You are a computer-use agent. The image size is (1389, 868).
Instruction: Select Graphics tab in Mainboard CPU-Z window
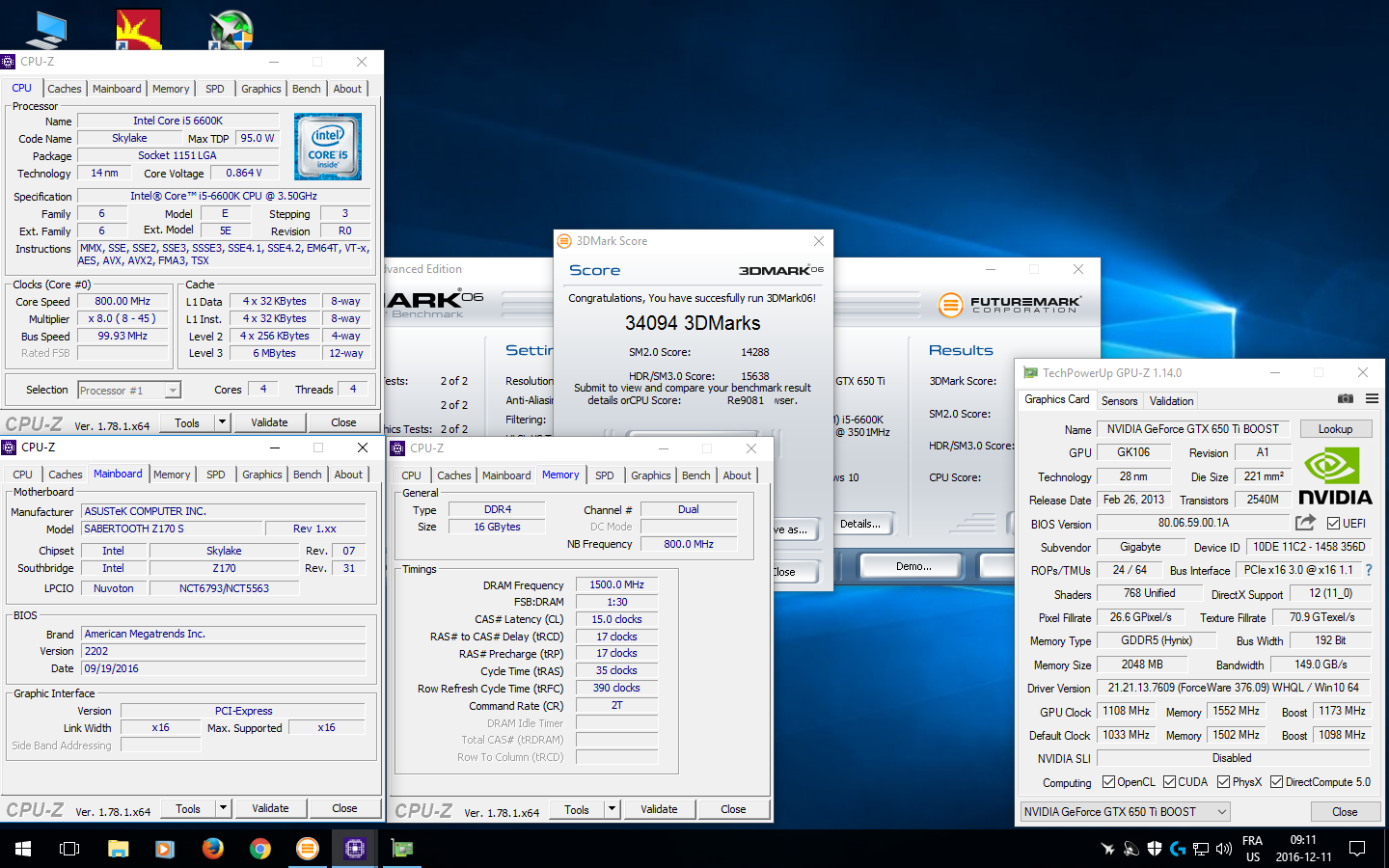click(262, 475)
